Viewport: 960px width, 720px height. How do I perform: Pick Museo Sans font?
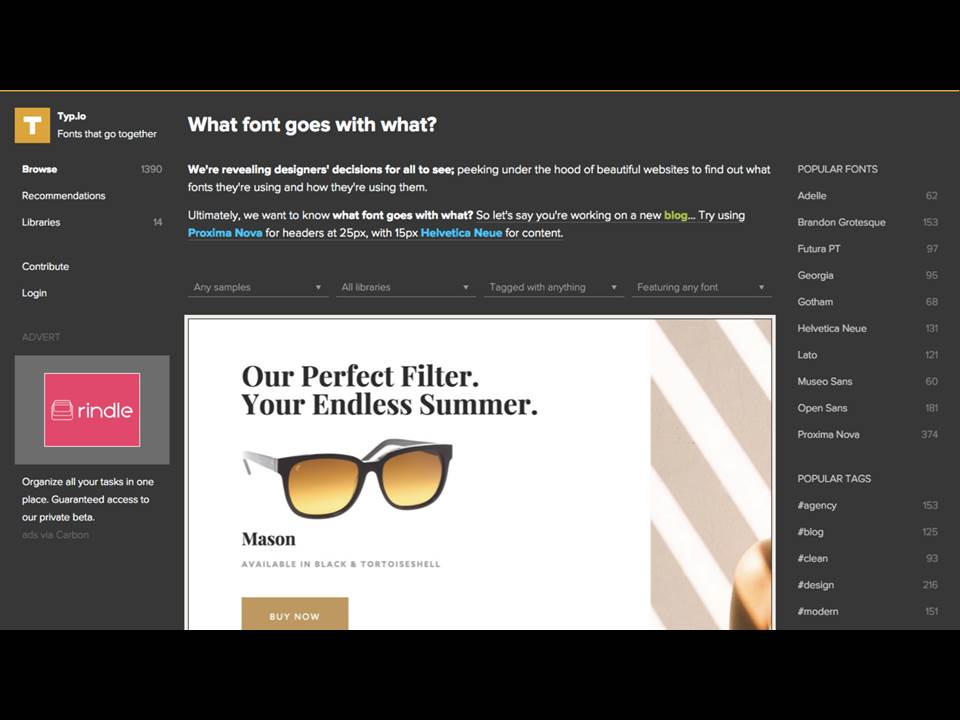coord(825,381)
